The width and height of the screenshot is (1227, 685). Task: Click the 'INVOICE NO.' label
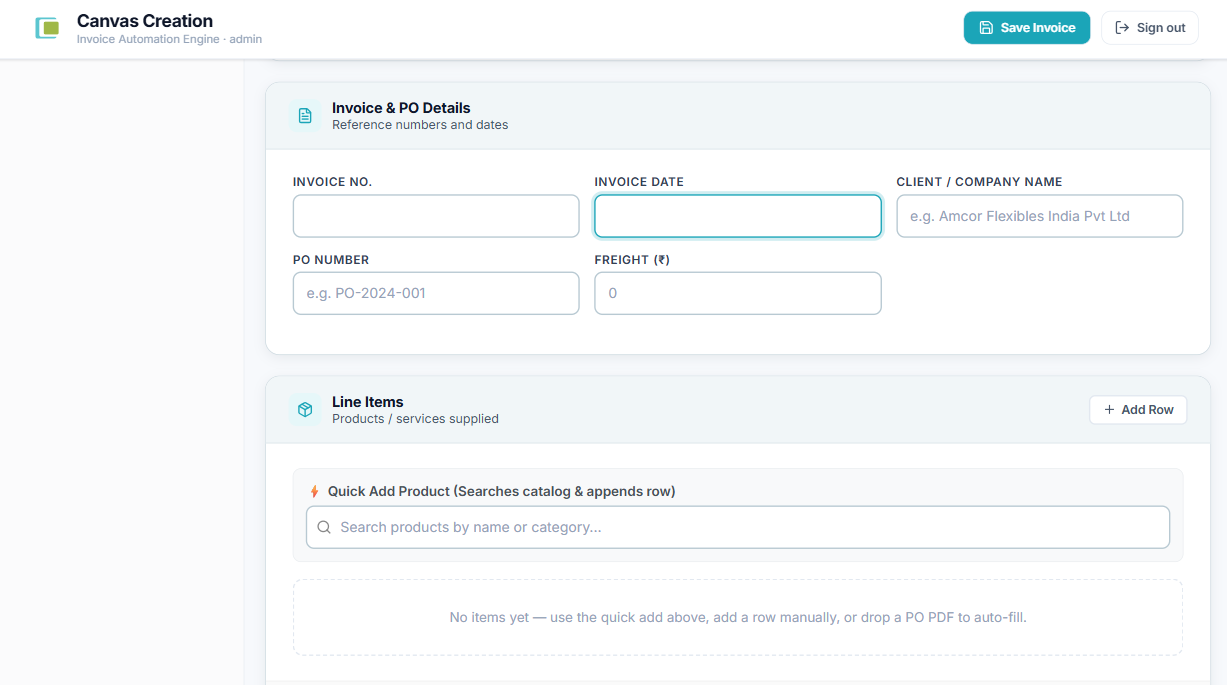click(332, 182)
